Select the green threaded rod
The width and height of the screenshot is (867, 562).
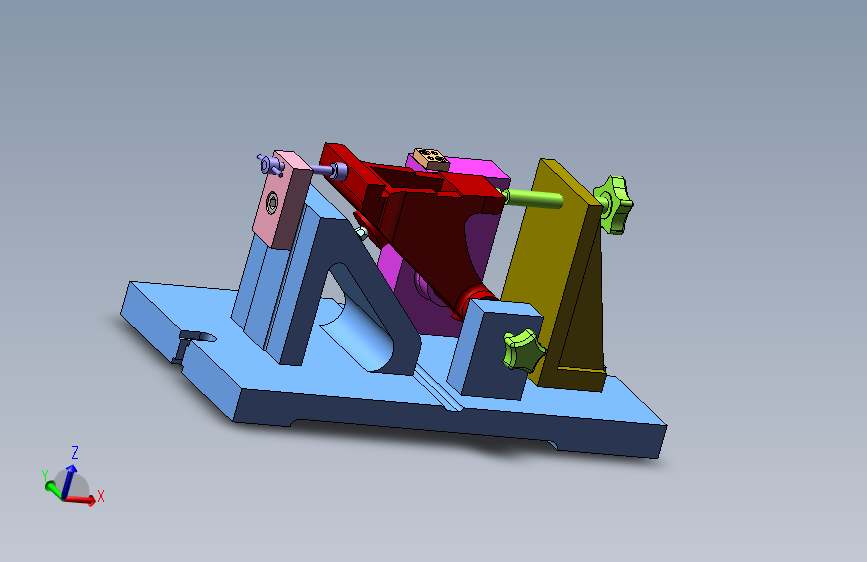click(x=532, y=199)
